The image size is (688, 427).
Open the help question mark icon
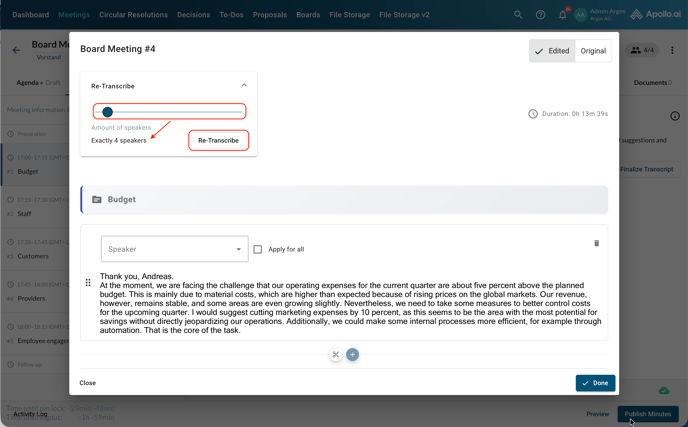[x=540, y=15]
